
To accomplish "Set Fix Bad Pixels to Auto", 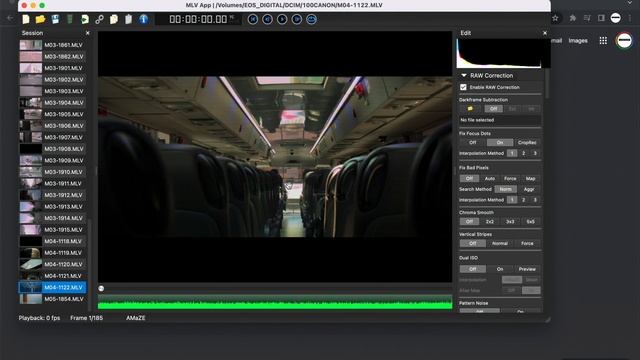I will click(x=490, y=178).
